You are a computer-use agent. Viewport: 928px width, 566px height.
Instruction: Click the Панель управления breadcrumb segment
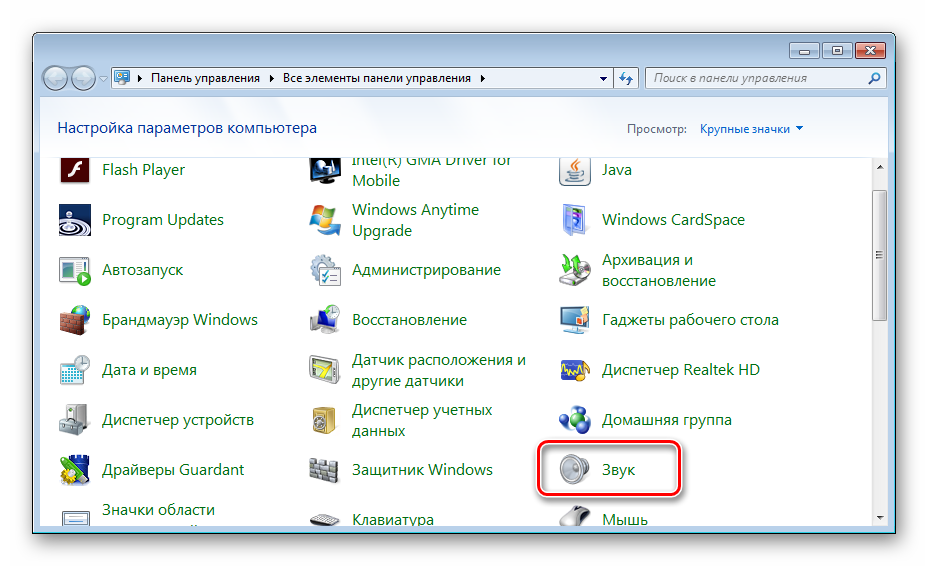(x=205, y=78)
